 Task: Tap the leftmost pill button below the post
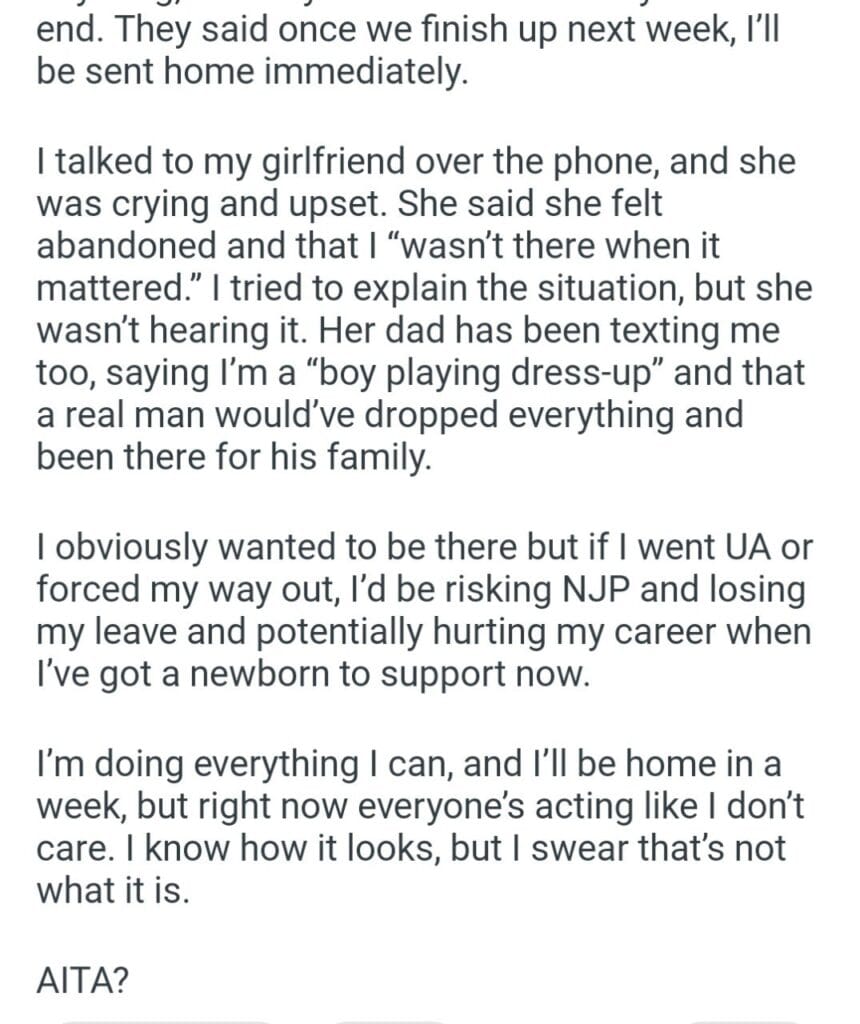tap(165, 1018)
